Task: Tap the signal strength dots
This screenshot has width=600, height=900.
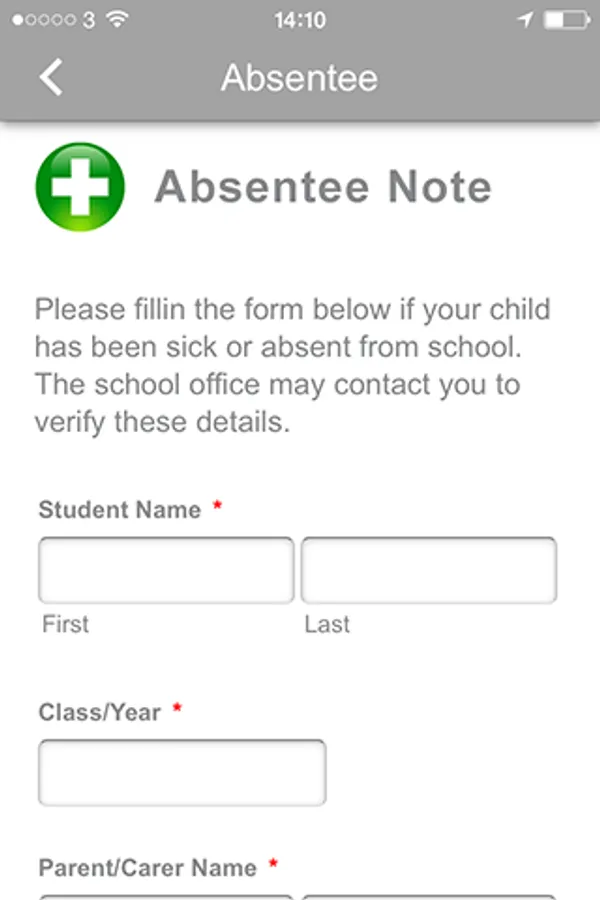Action: click(45, 19)
